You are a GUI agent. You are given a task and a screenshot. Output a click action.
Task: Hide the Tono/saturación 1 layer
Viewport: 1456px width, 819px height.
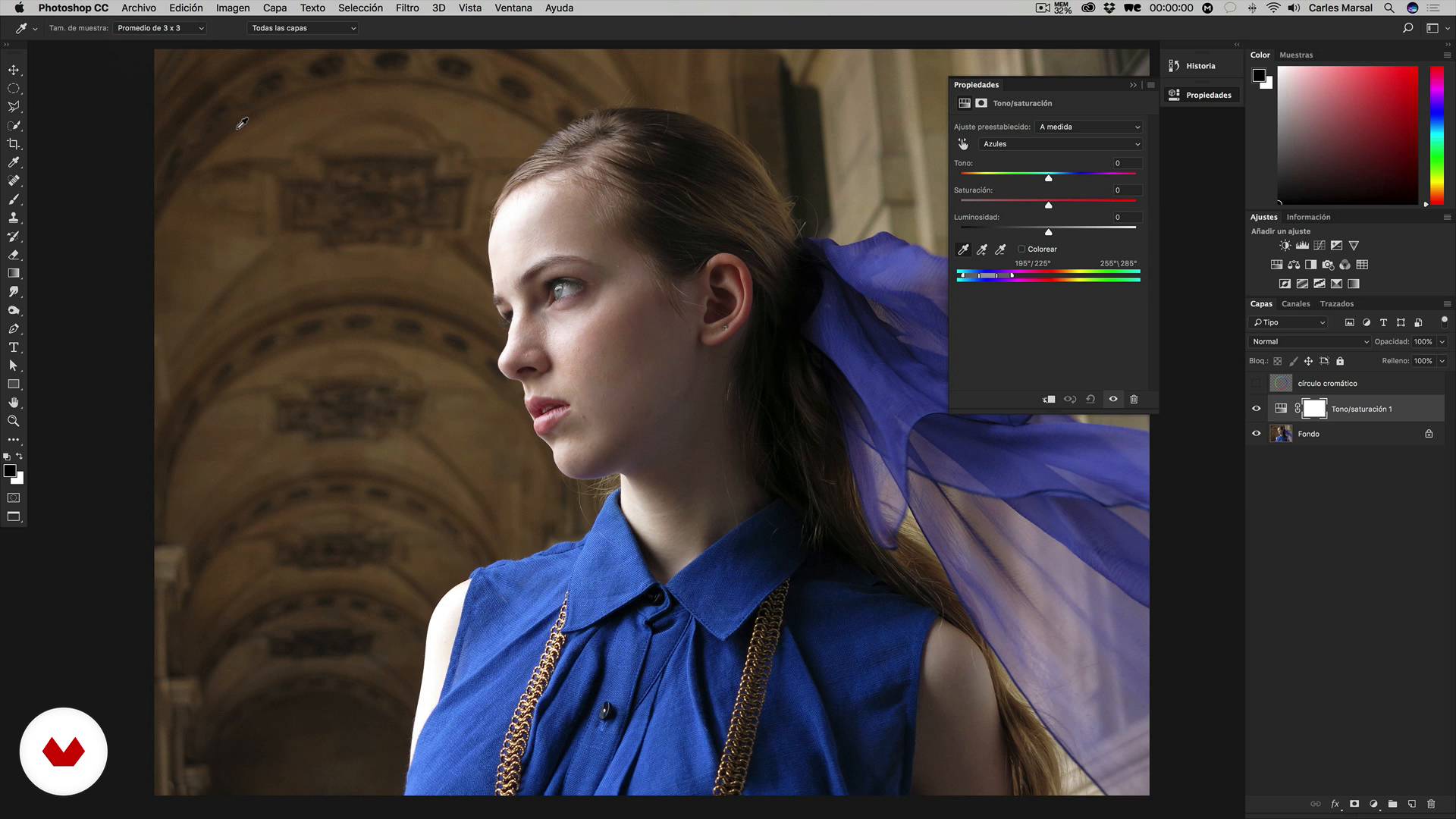click(x=1257, y=409)
